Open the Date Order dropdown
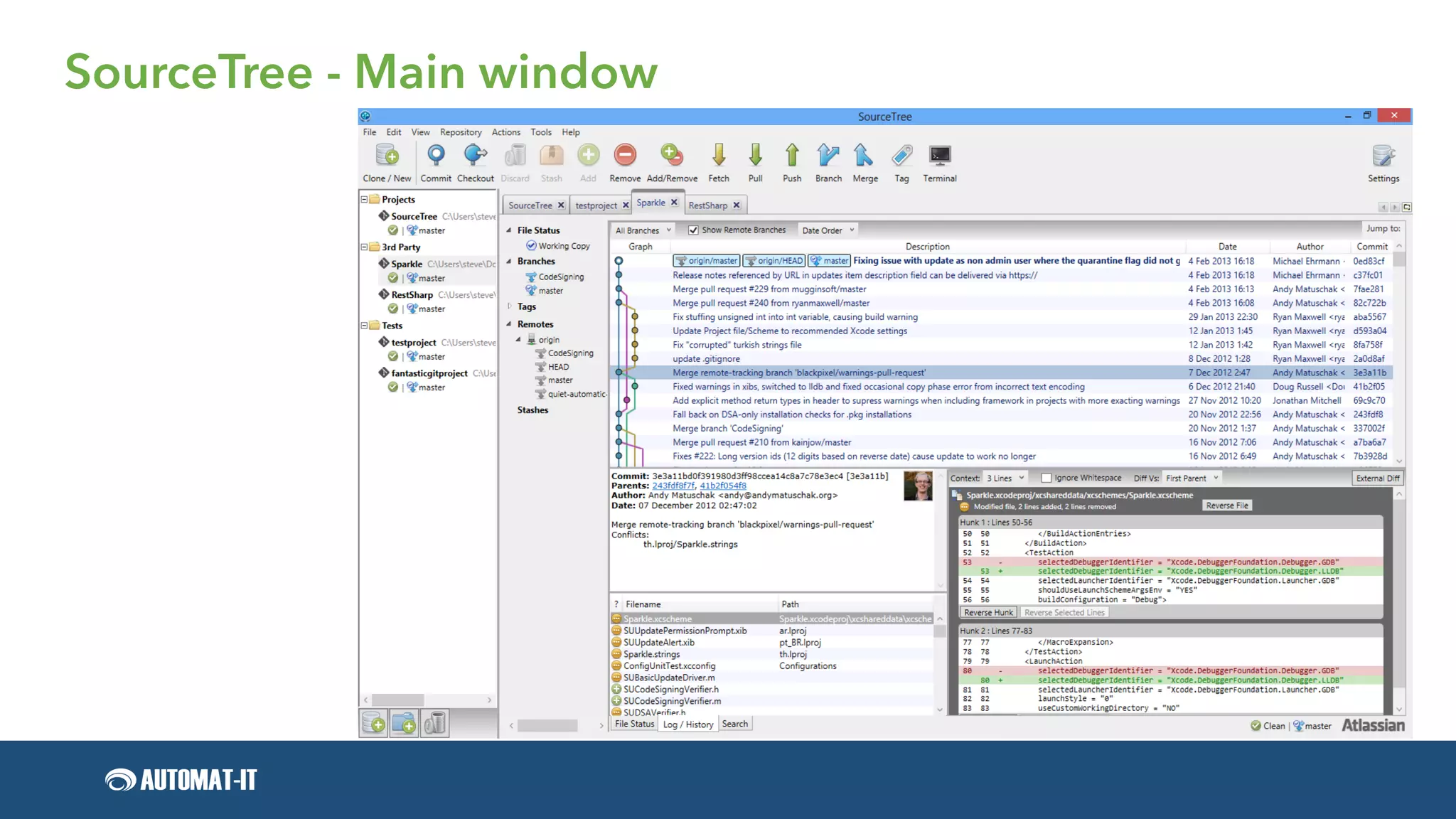 pos(828,230)
